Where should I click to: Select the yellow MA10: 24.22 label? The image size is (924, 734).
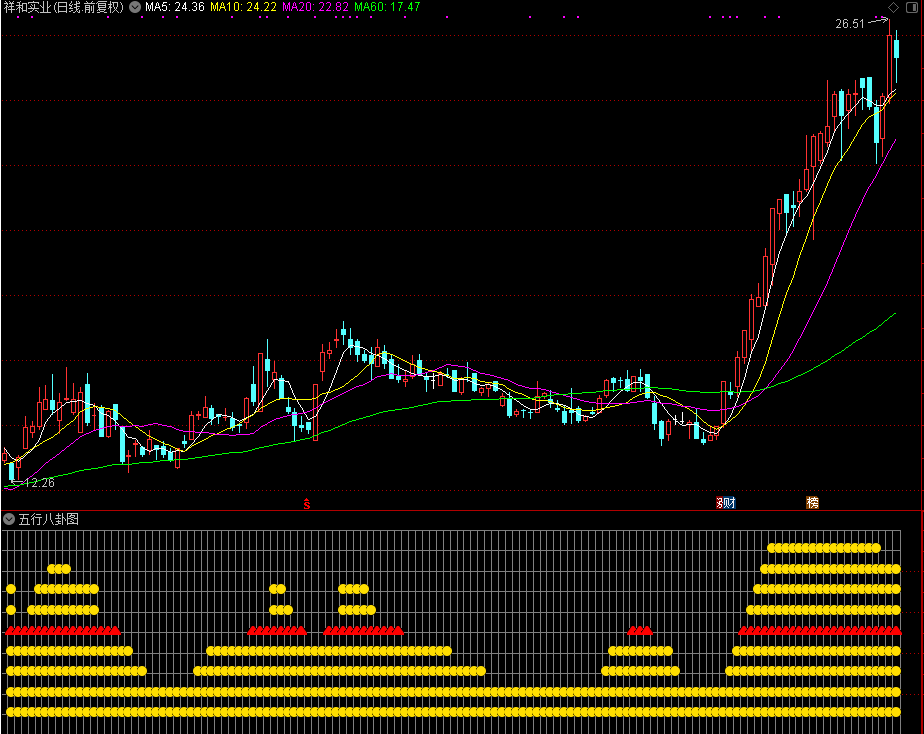(243, 7)
